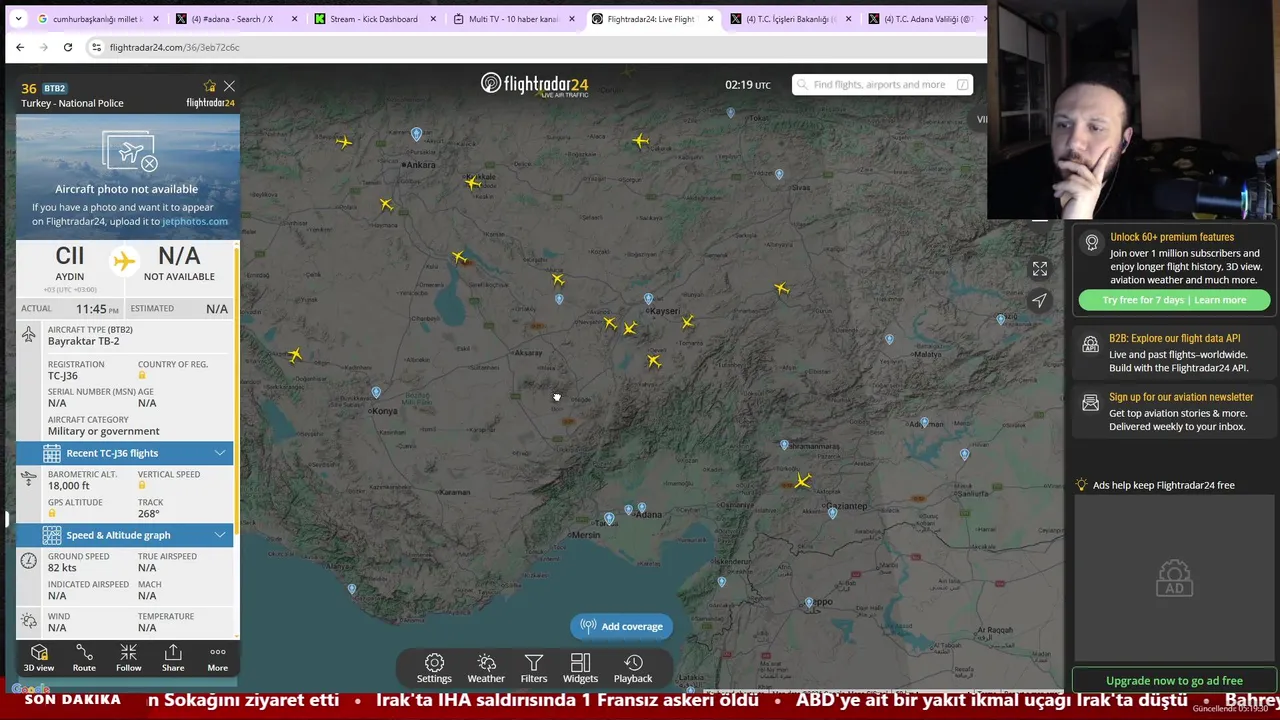Open the More options menu
The height and width of the screenshot is (720, 1280).
217,658
